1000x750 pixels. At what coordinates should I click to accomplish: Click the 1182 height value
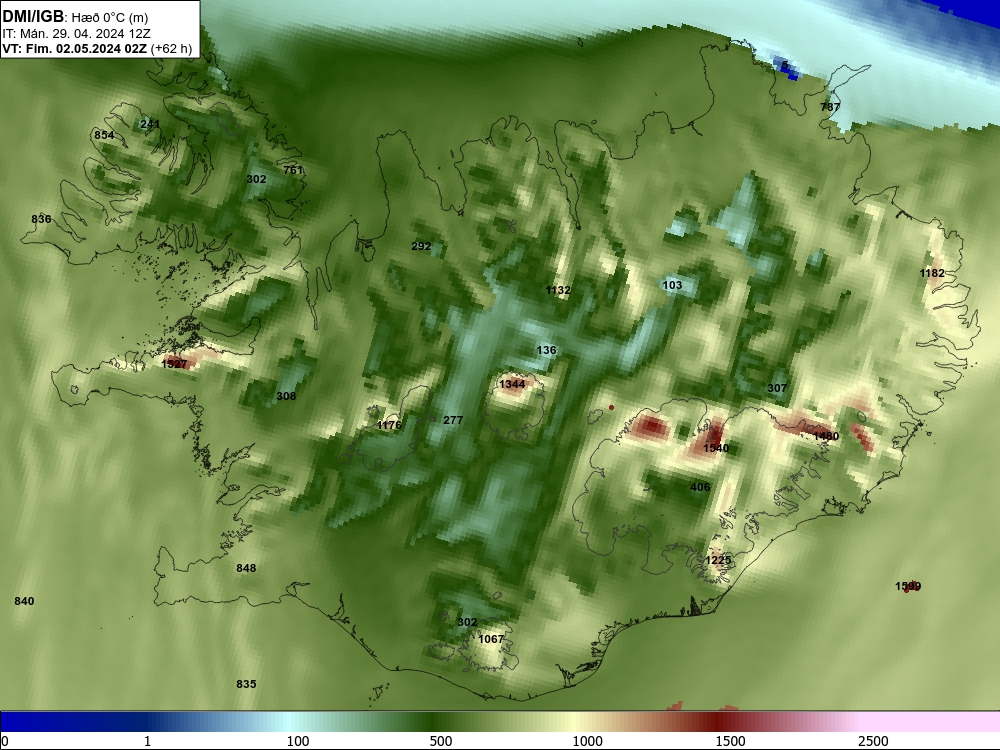point(932,273)
